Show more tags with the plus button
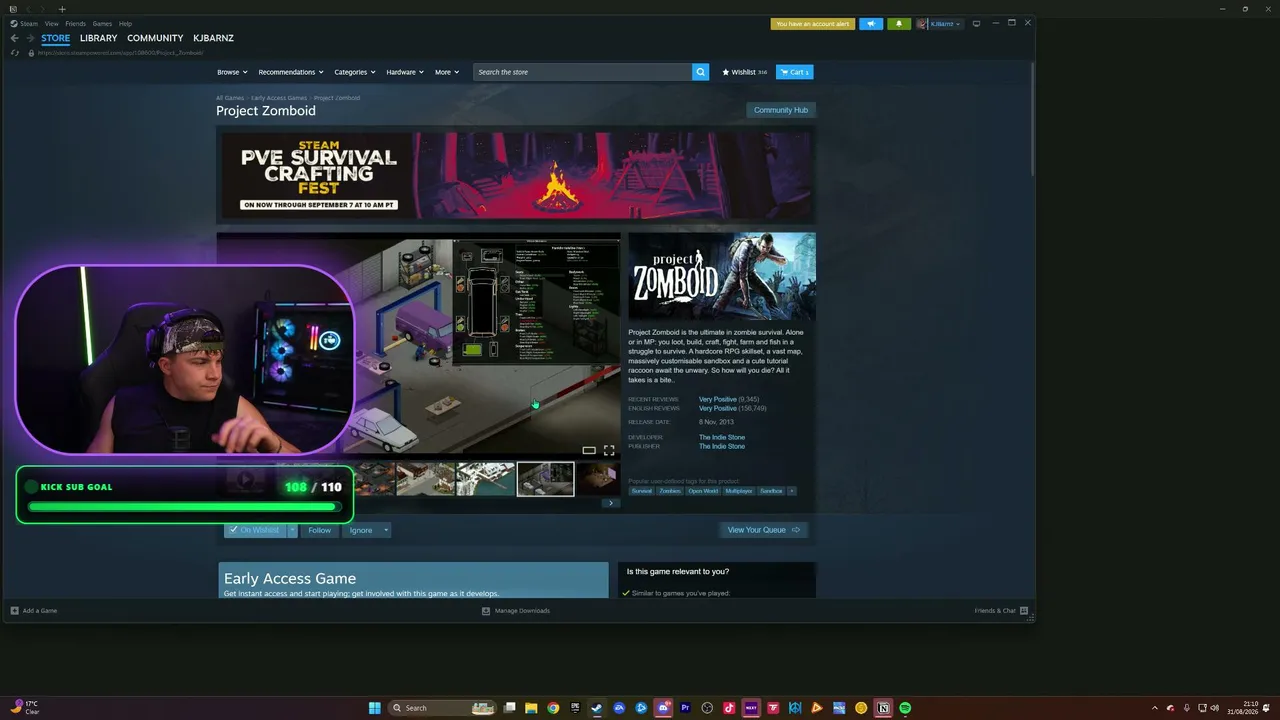The image size is (1280, 720). (x=792, y=491)
